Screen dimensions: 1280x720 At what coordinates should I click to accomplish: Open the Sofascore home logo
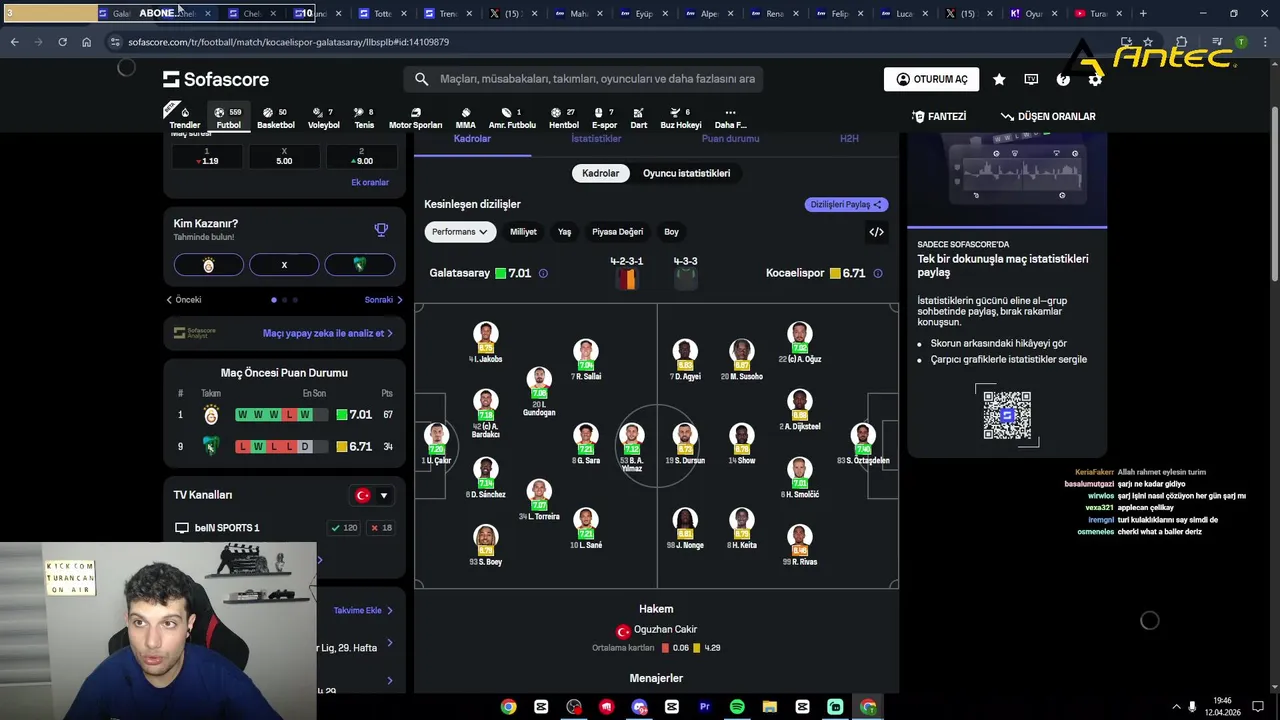[x=216, y=79]
